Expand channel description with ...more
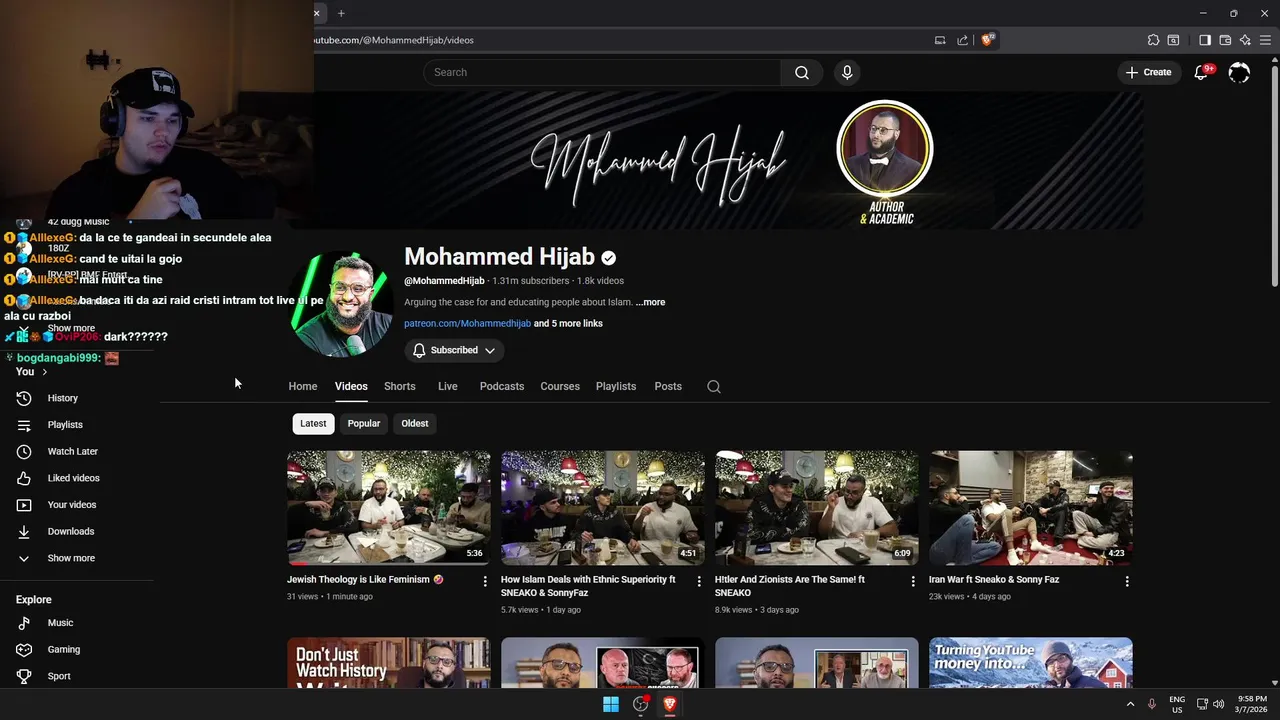 pyautogui.click(x=650, y=302)
